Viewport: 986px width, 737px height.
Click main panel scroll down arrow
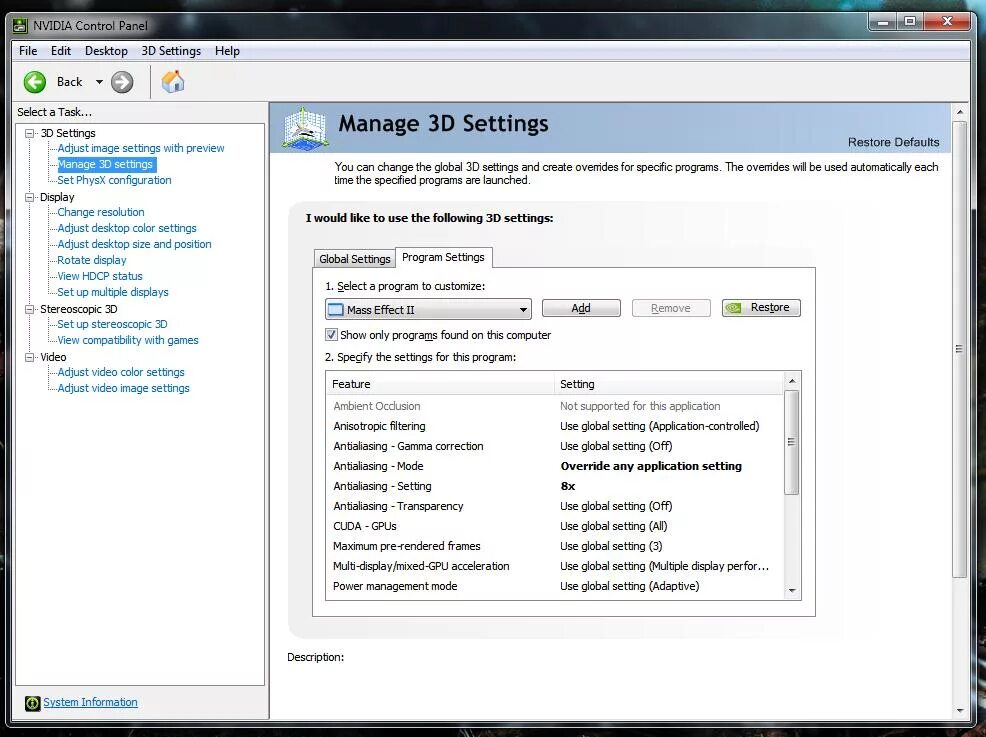[x=960, y=711]
